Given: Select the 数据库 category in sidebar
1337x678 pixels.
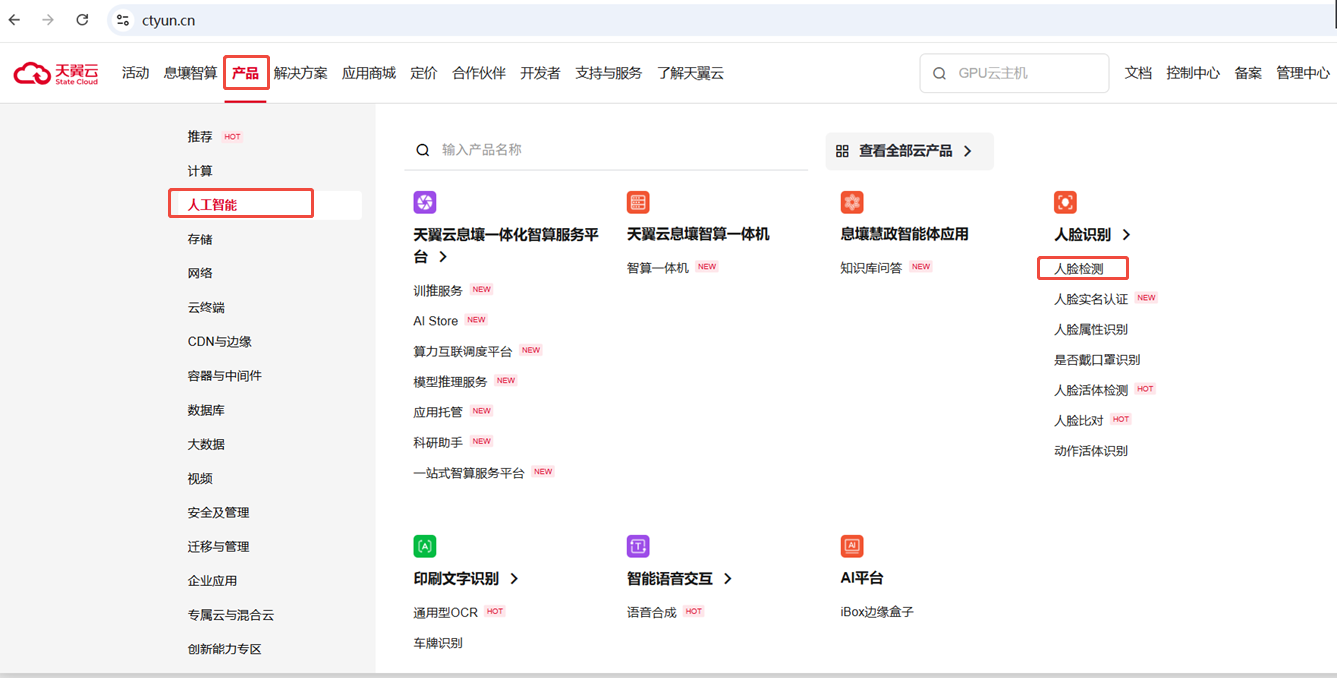Looking at the screenshot, I should [x=199, y=409].
